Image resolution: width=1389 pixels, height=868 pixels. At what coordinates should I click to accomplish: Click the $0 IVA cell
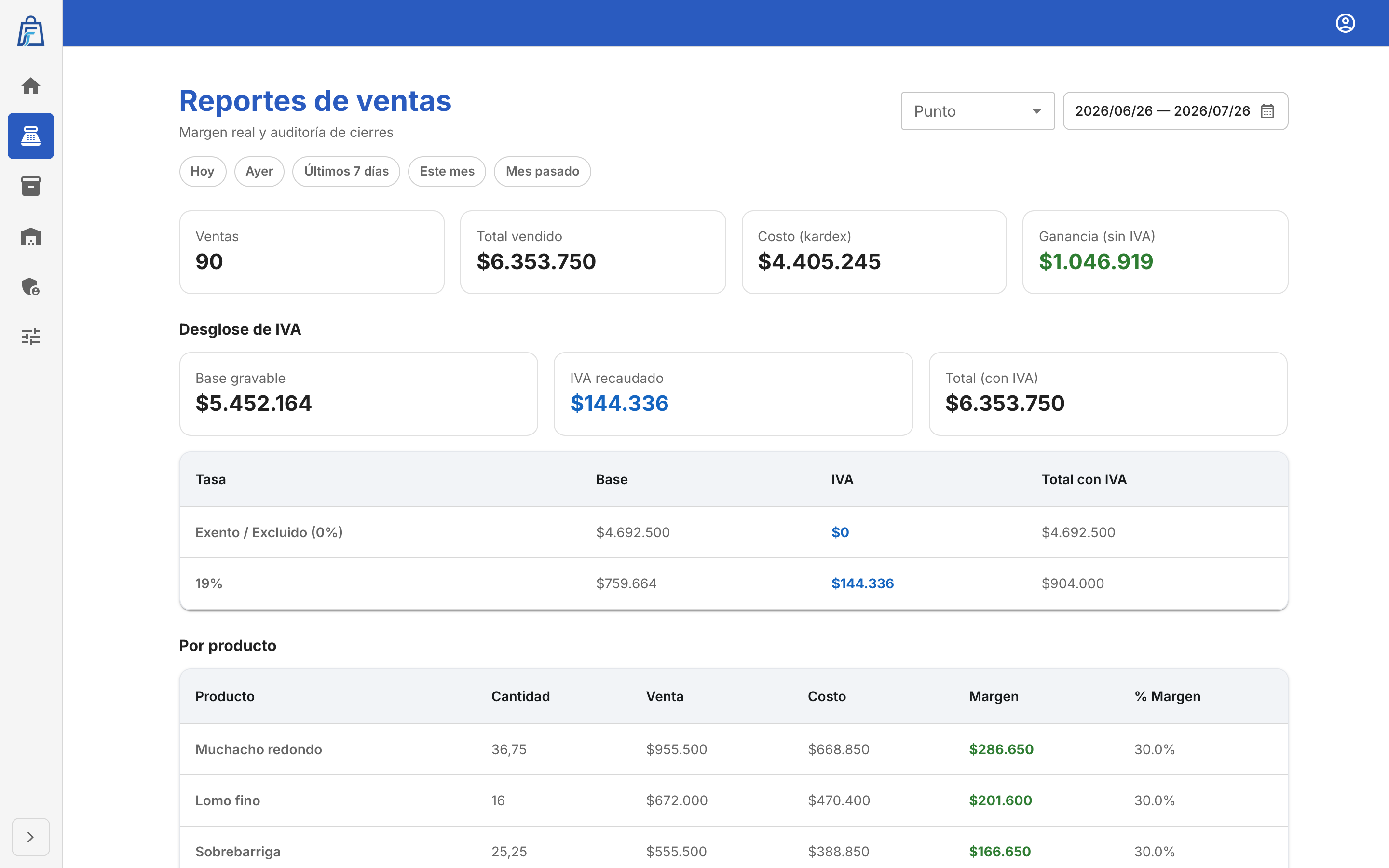coord(840,532)
